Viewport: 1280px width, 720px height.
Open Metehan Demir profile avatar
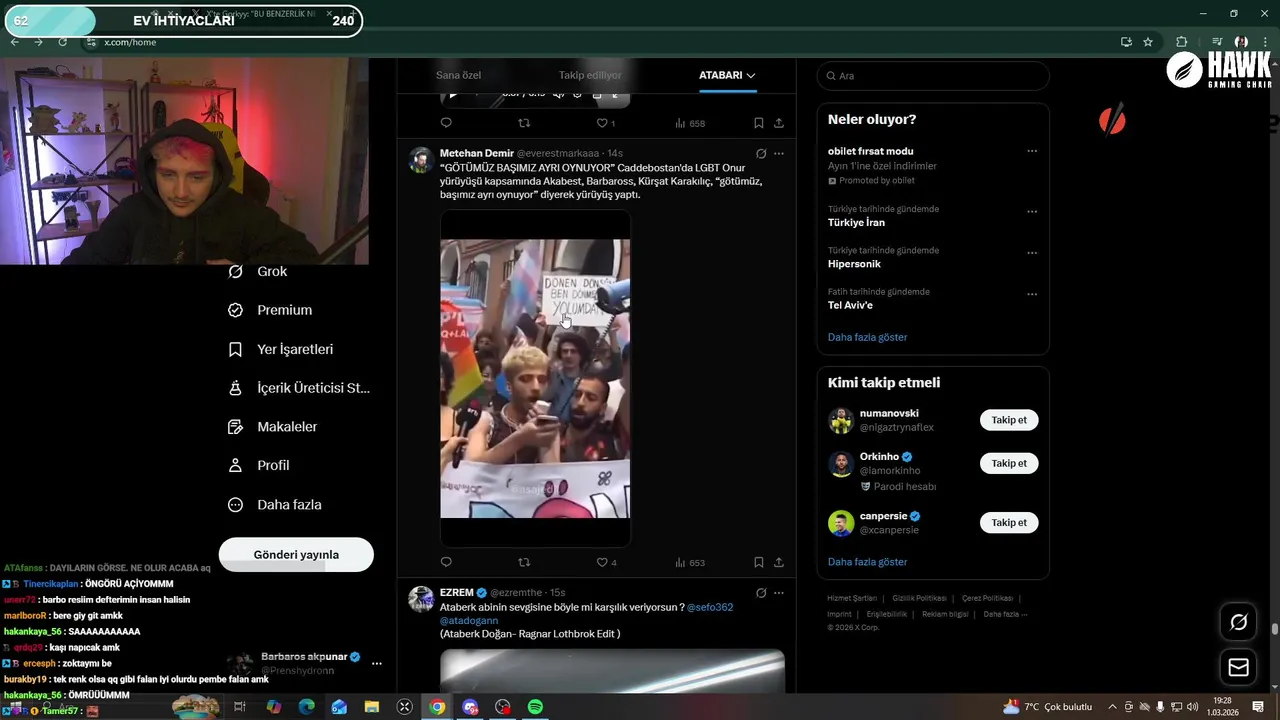pos(421,160)
